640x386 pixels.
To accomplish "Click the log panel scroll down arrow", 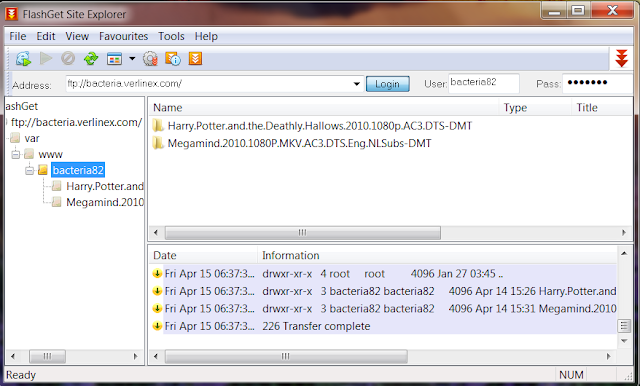I will [624, 341].
